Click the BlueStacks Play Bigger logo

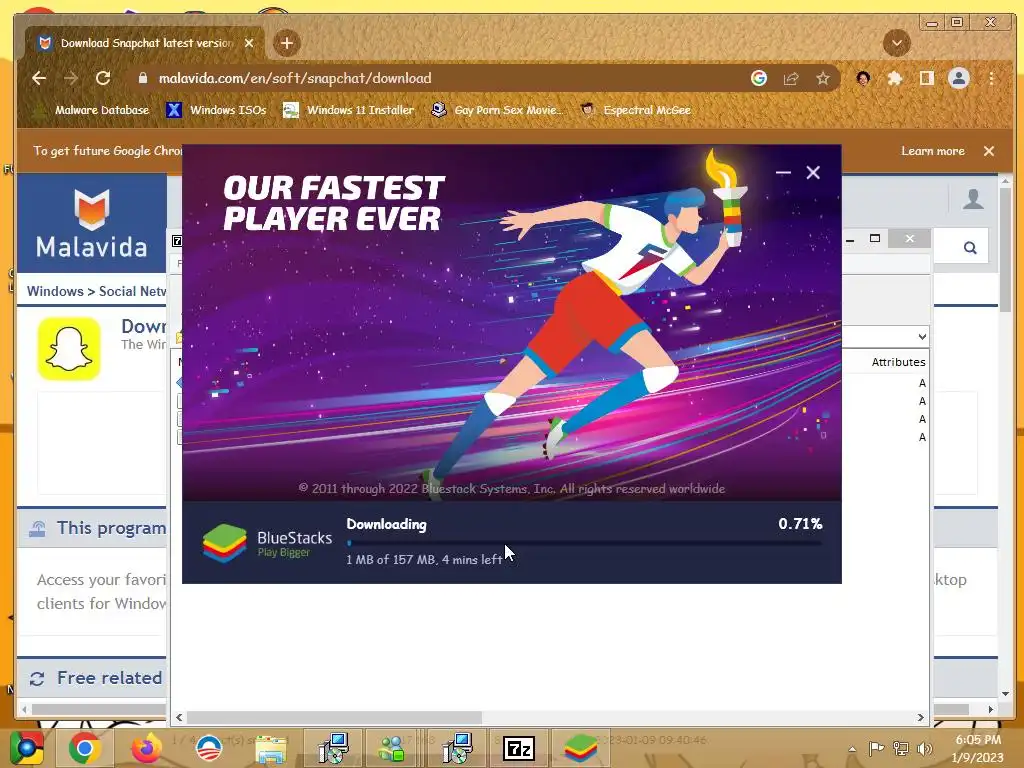click(x=268, y=543)
